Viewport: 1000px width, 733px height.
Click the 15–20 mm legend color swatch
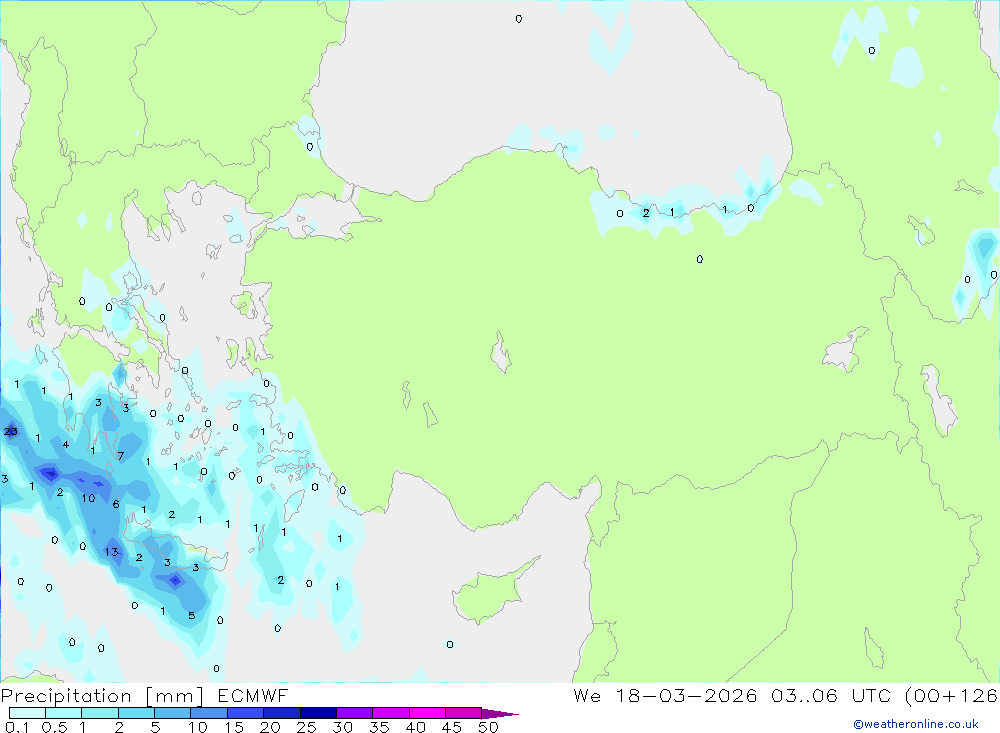pyautogui.click(x=246, y=713)
